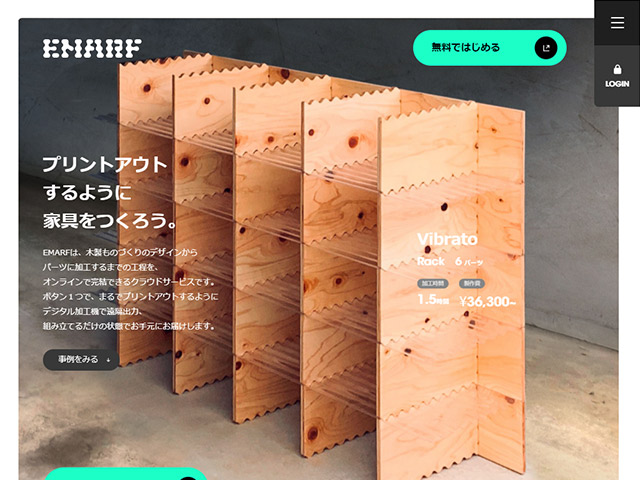Click the 無料ではじめる button

click(489, 48)
